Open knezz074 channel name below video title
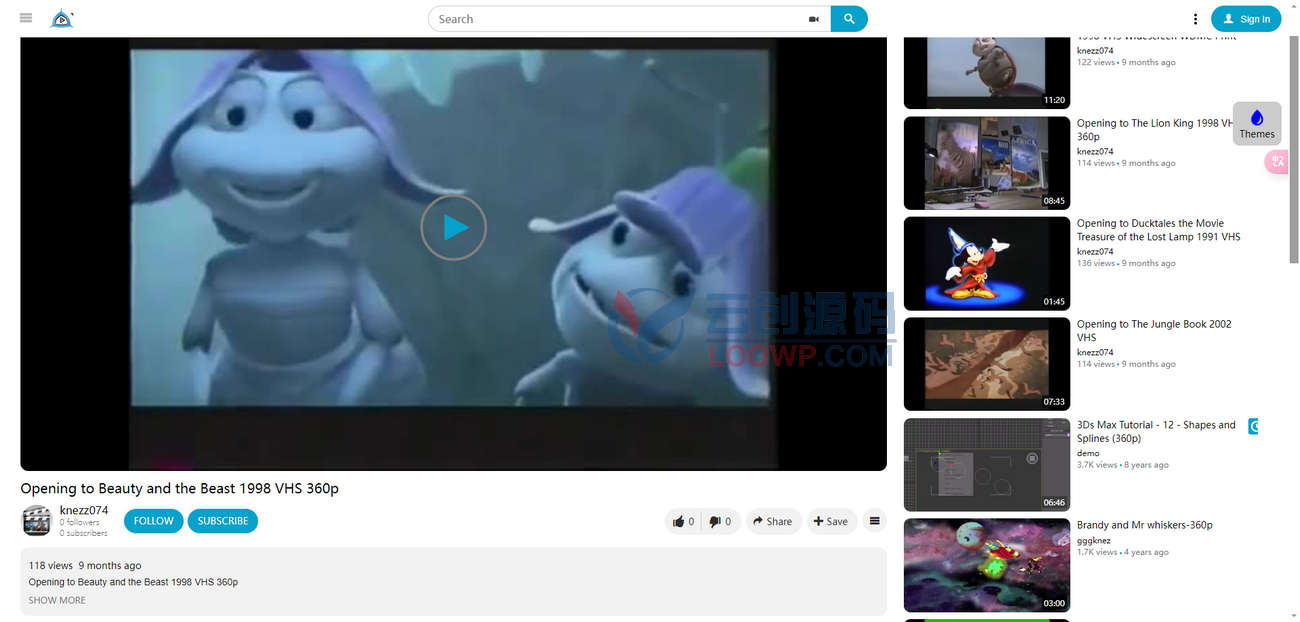The height and width of the screenshot is (622, 1300). (84, 510)
